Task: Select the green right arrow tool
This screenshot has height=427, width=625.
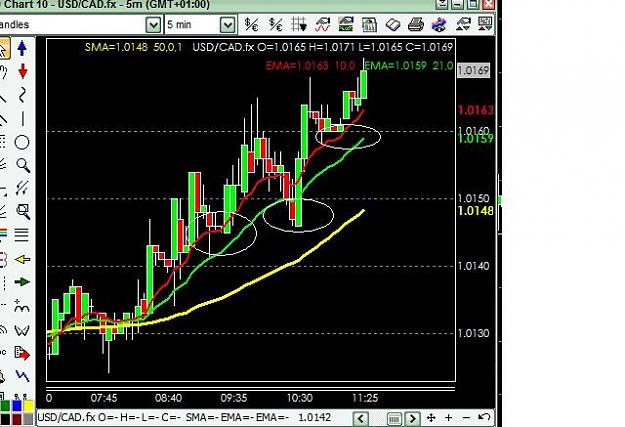Action: (x=22, y=282)
